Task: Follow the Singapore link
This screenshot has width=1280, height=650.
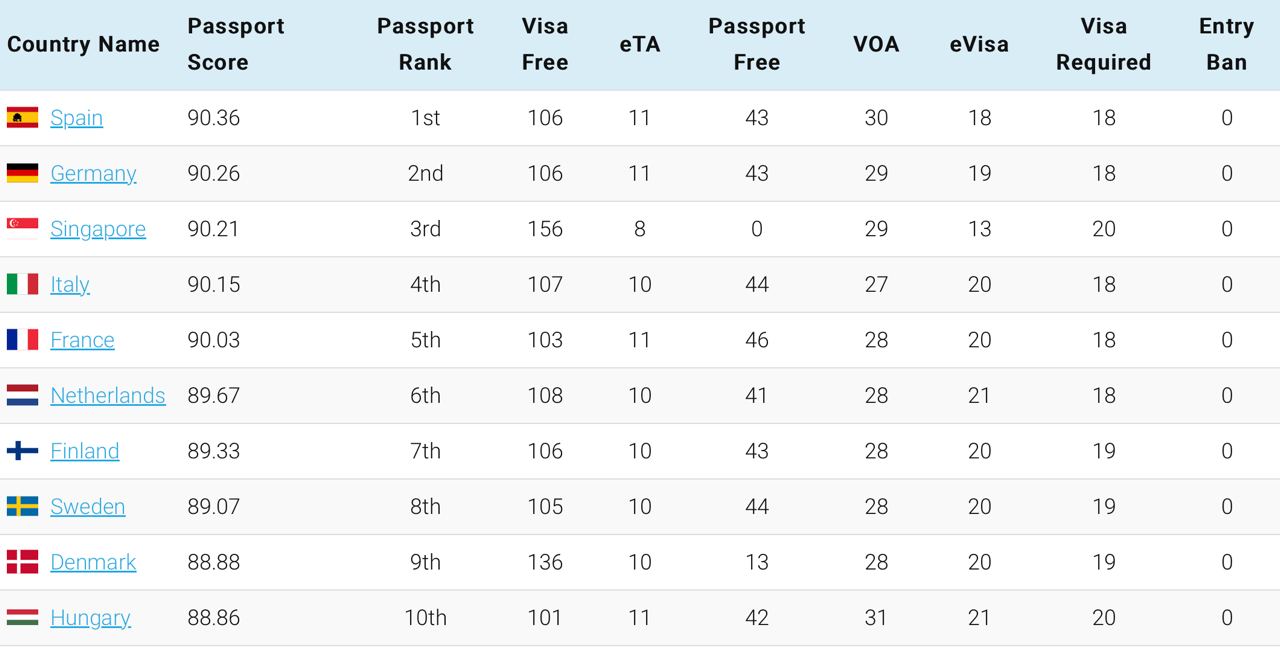Action: (x=98, y=229)
